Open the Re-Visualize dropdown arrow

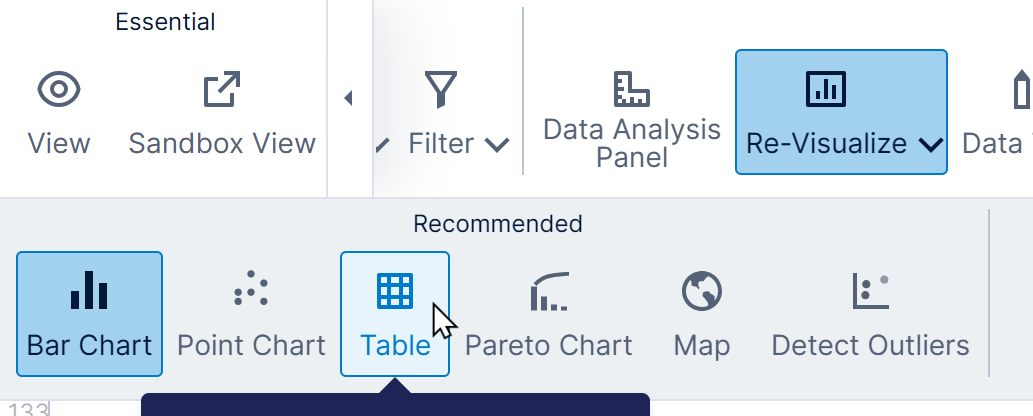pyautogui.click(x=929, y=145)
